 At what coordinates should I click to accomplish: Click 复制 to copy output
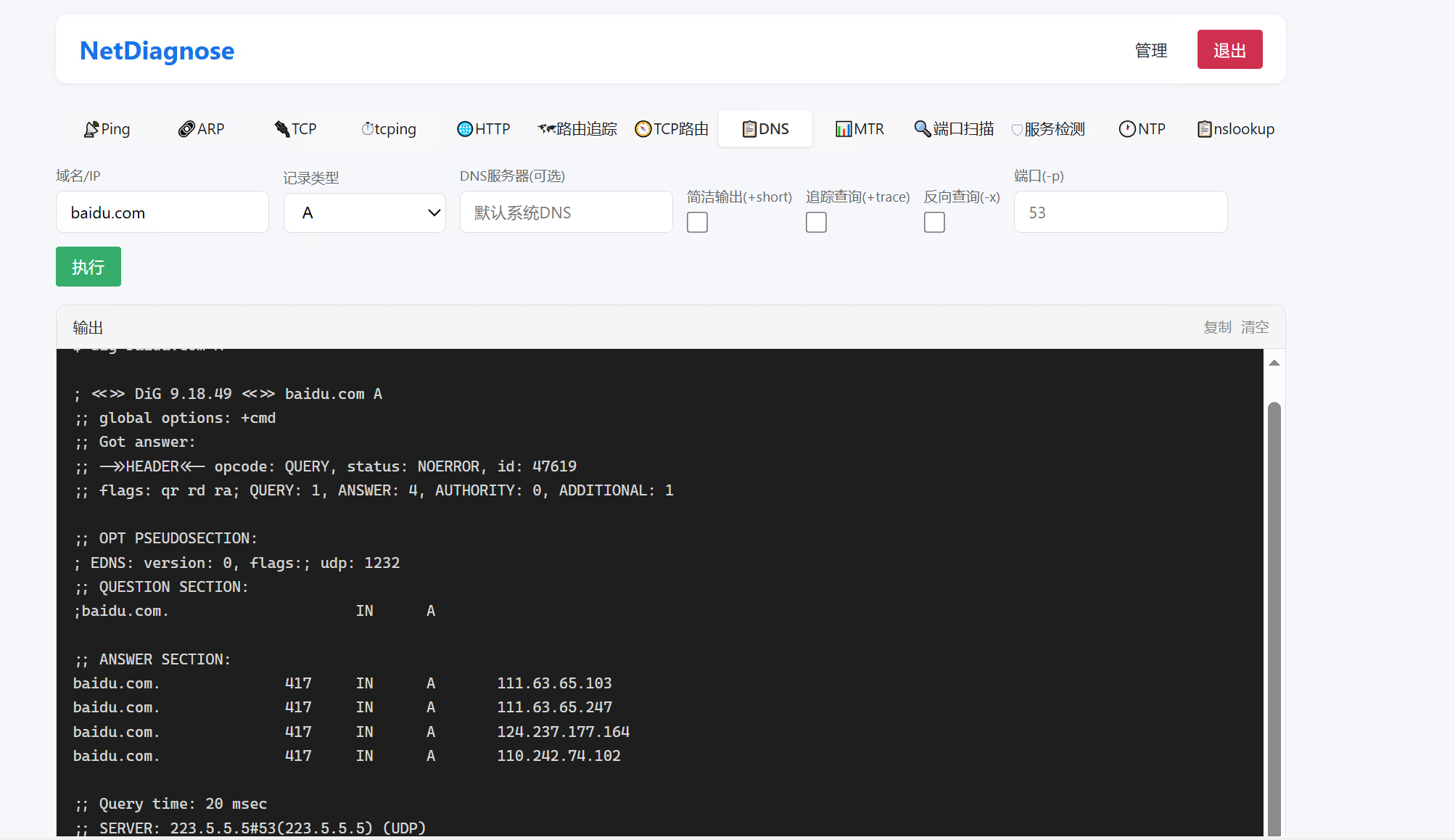click(x=1217, y=327)
